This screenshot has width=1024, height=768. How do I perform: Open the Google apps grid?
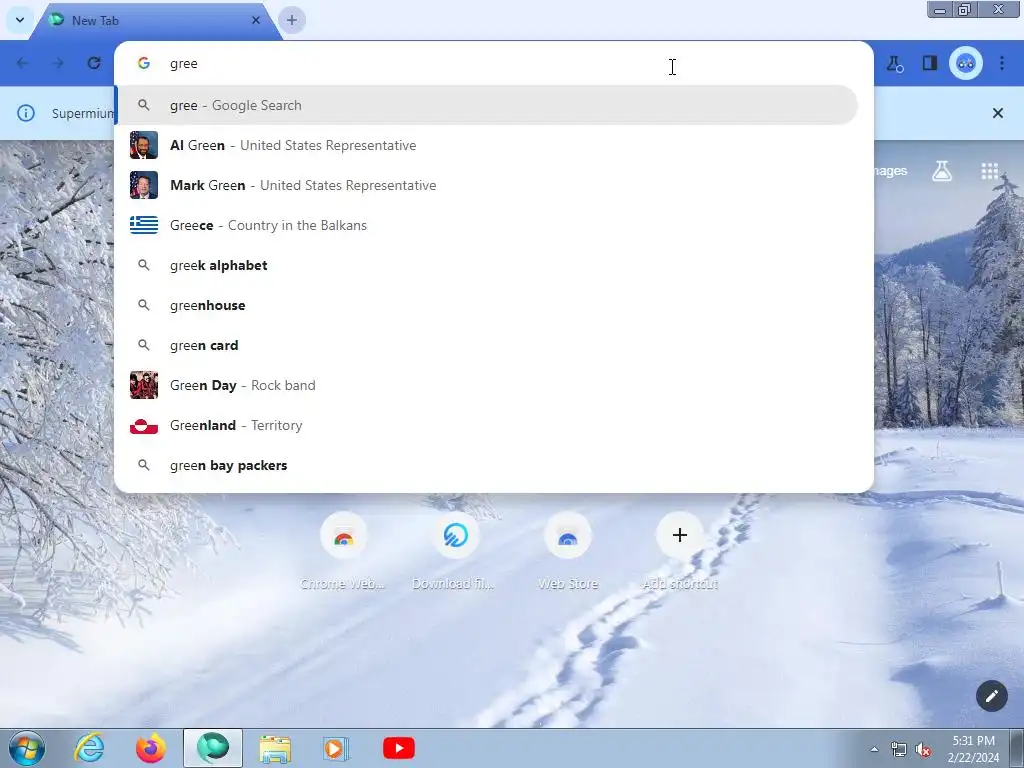coord(989,171)
